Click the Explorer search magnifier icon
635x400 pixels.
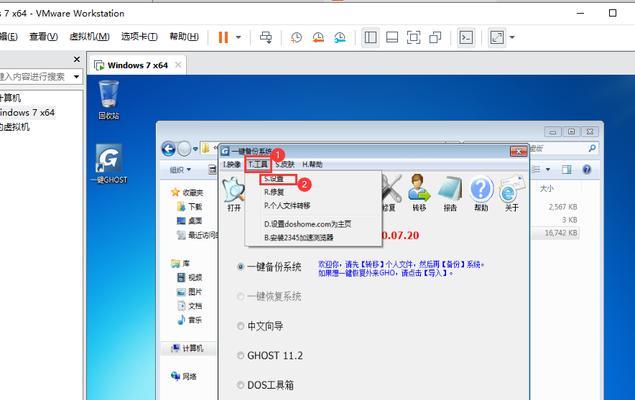592,149
